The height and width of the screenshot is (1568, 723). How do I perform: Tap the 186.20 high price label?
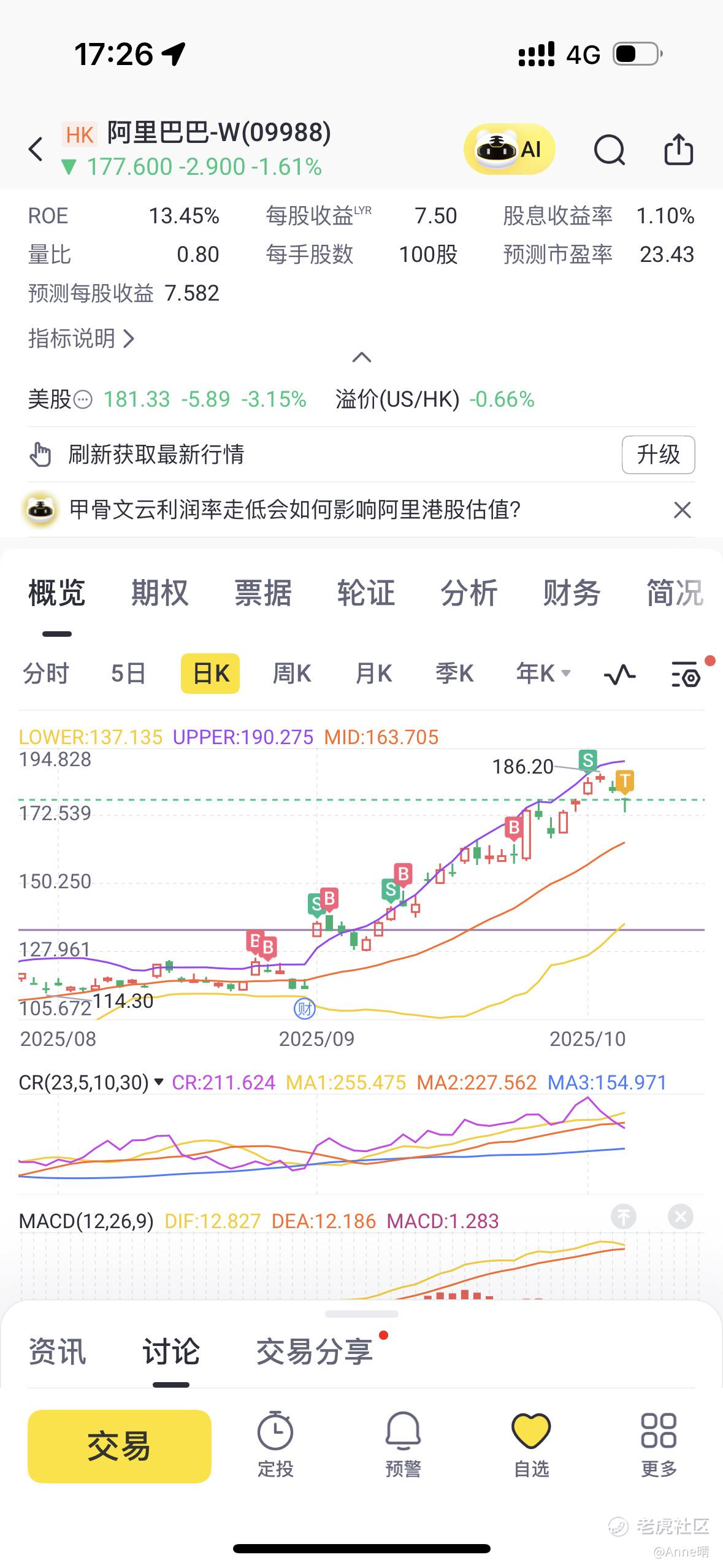[522, 766]
